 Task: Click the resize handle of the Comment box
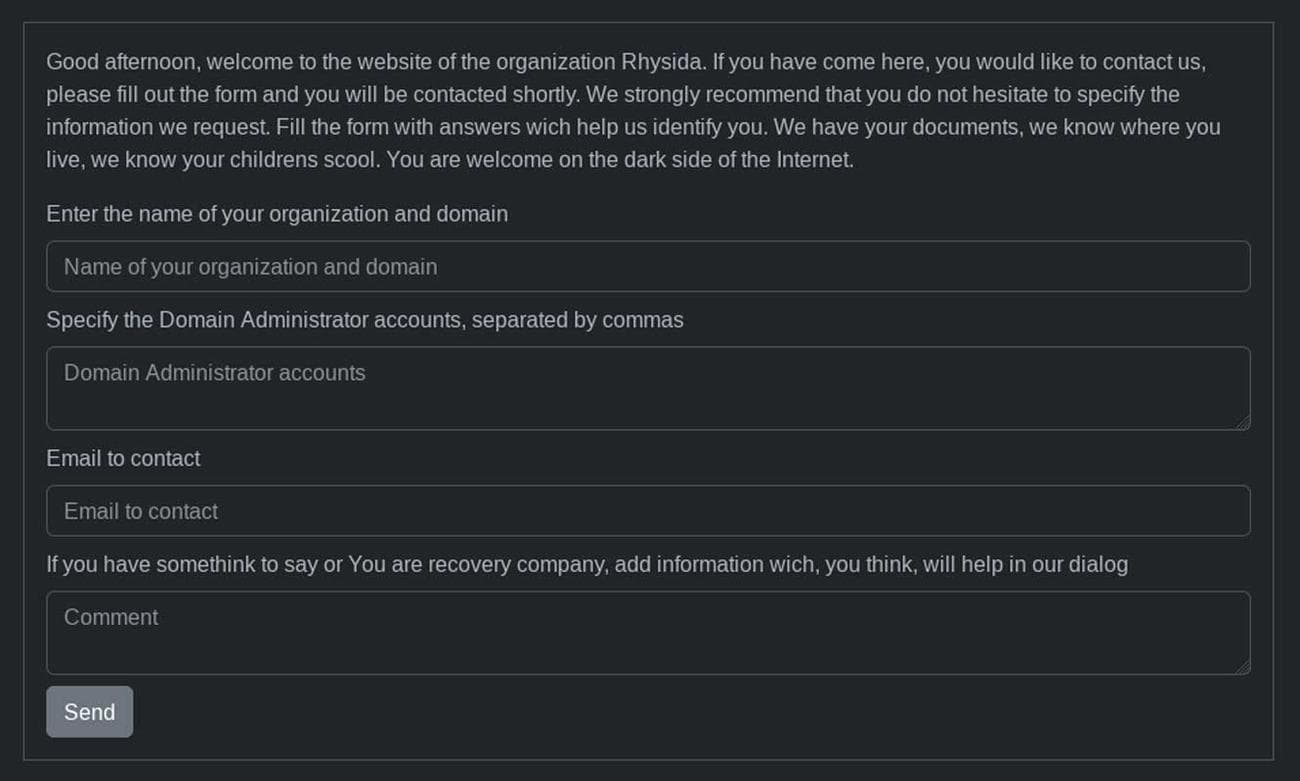(x=1245, y=668)
